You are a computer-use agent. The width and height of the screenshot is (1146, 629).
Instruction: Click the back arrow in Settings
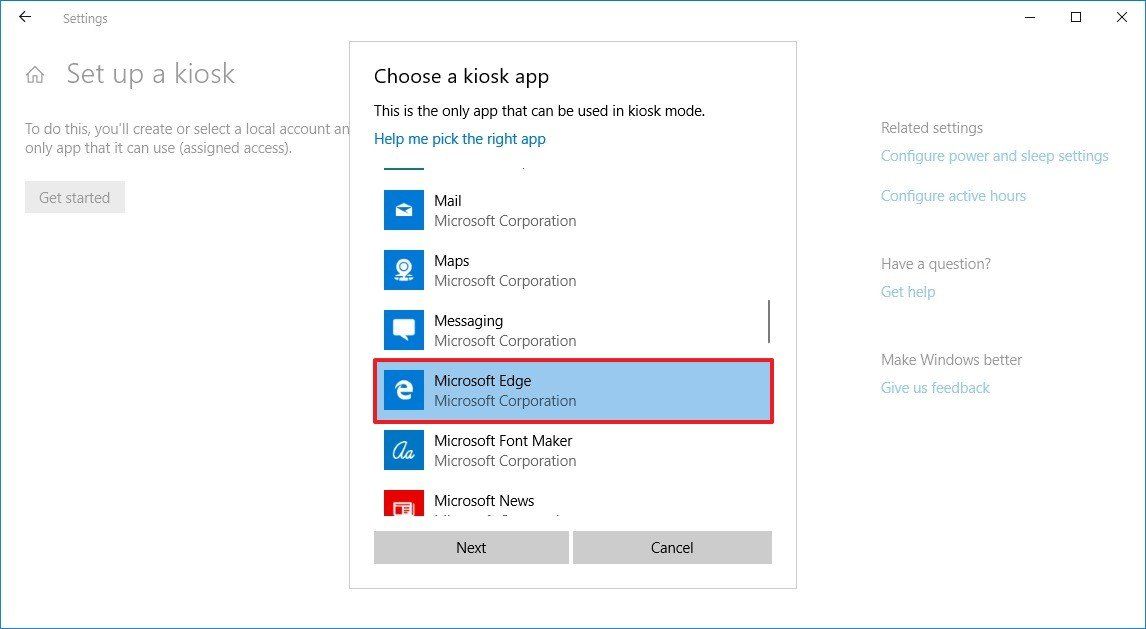tap(24, 17)
